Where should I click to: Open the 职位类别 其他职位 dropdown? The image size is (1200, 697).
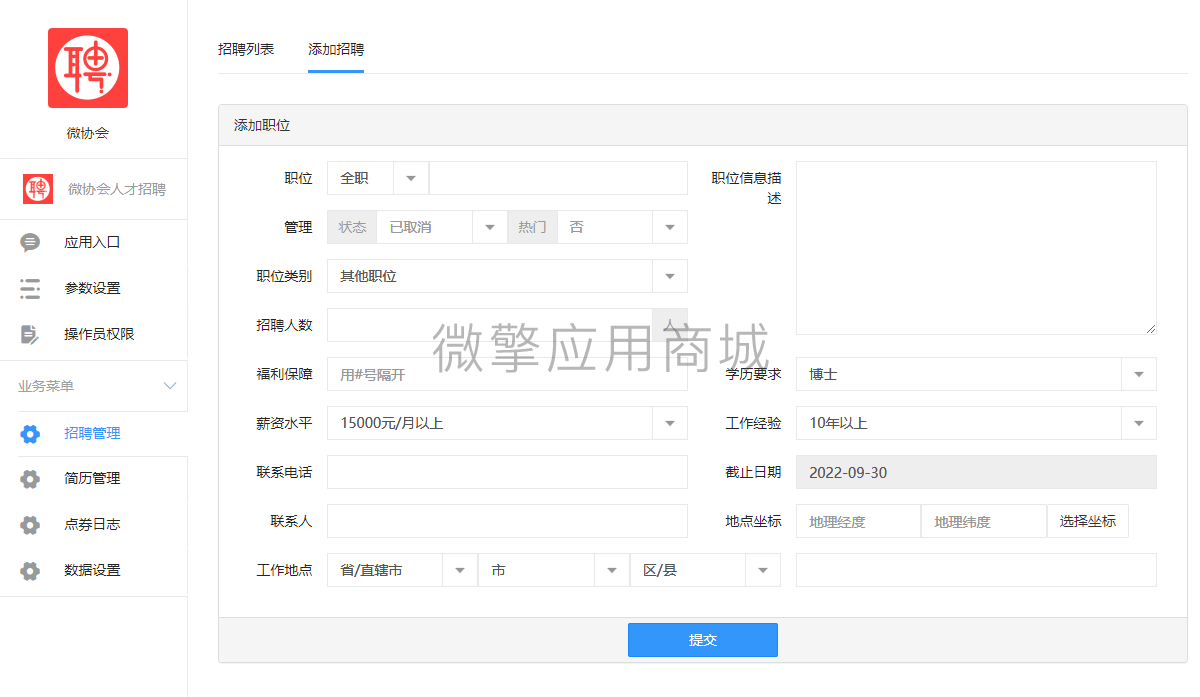pyautogui.click(x=507, y=276)
